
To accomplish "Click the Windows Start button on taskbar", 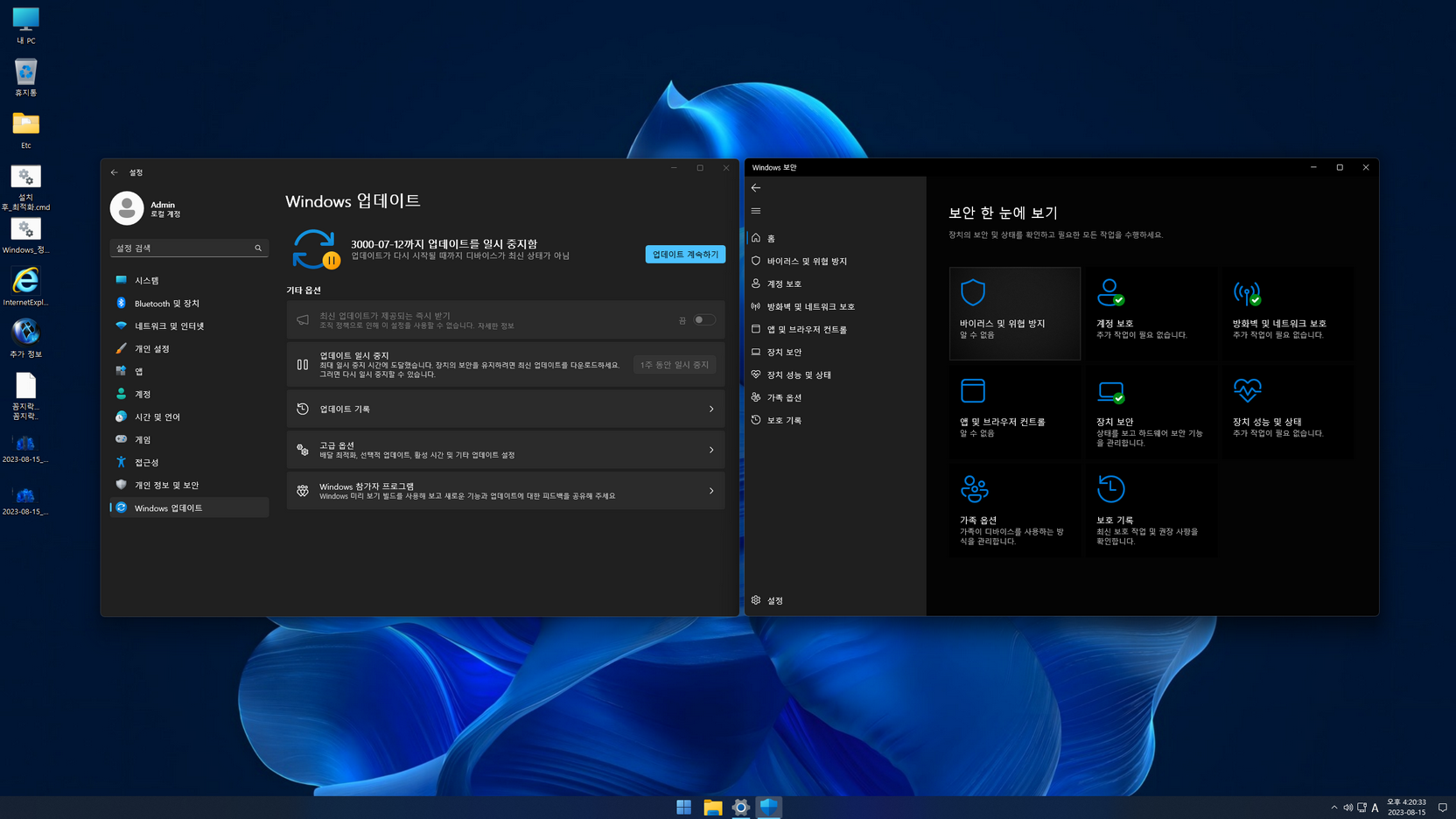I will [x=684, y=808].
